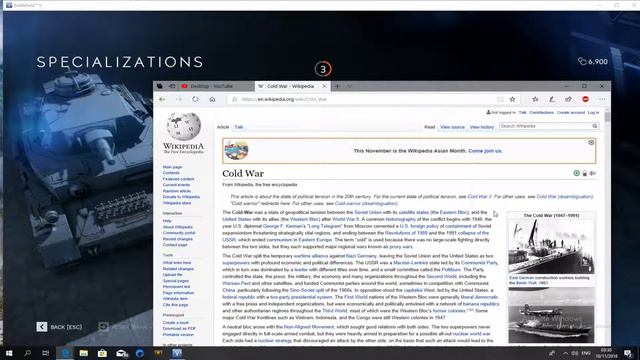
Task: Open the notification center icon
Action: click(628, 353)
